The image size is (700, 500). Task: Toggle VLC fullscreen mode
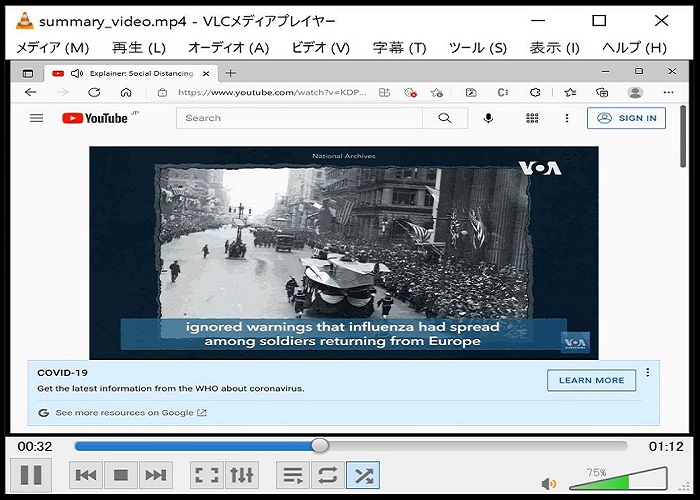click(x=207, y=475)
